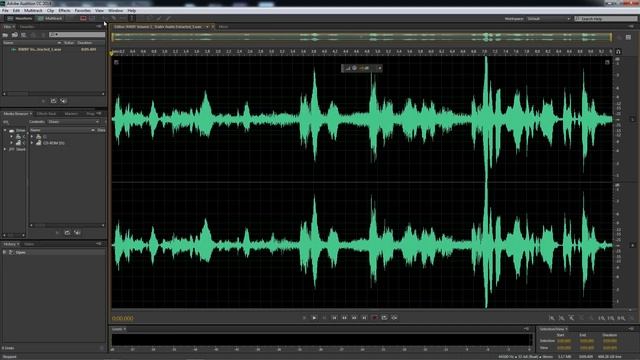Click the New File icon
Image resolution: width=640 pixels, height=360 pixels.
click(x=24, y=35)
